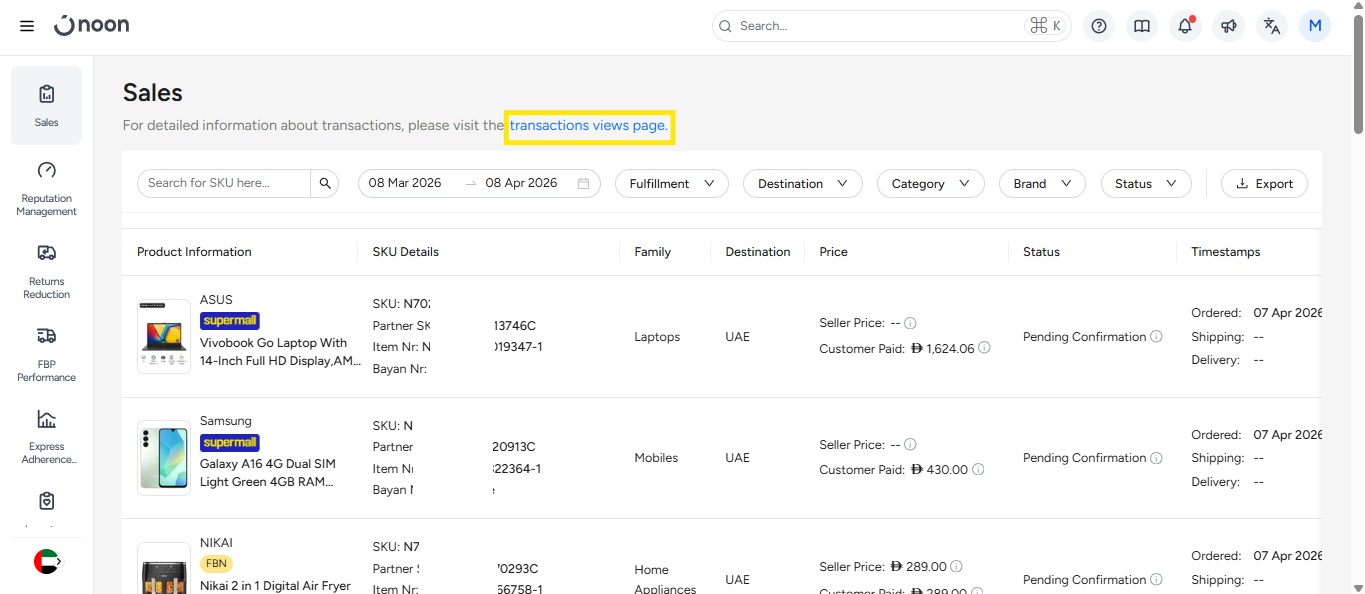Image resolution: width=1365 pixels, height=594 pixels.
Task: Open the notifications bell
Action: 1185,26
